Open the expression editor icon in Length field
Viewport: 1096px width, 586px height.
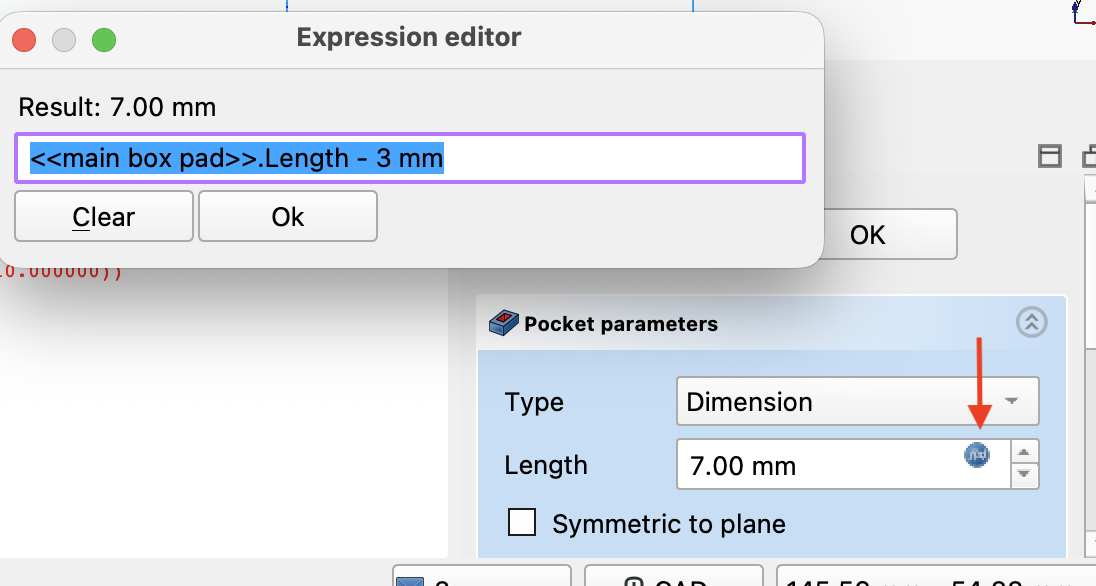click(976, 454)
